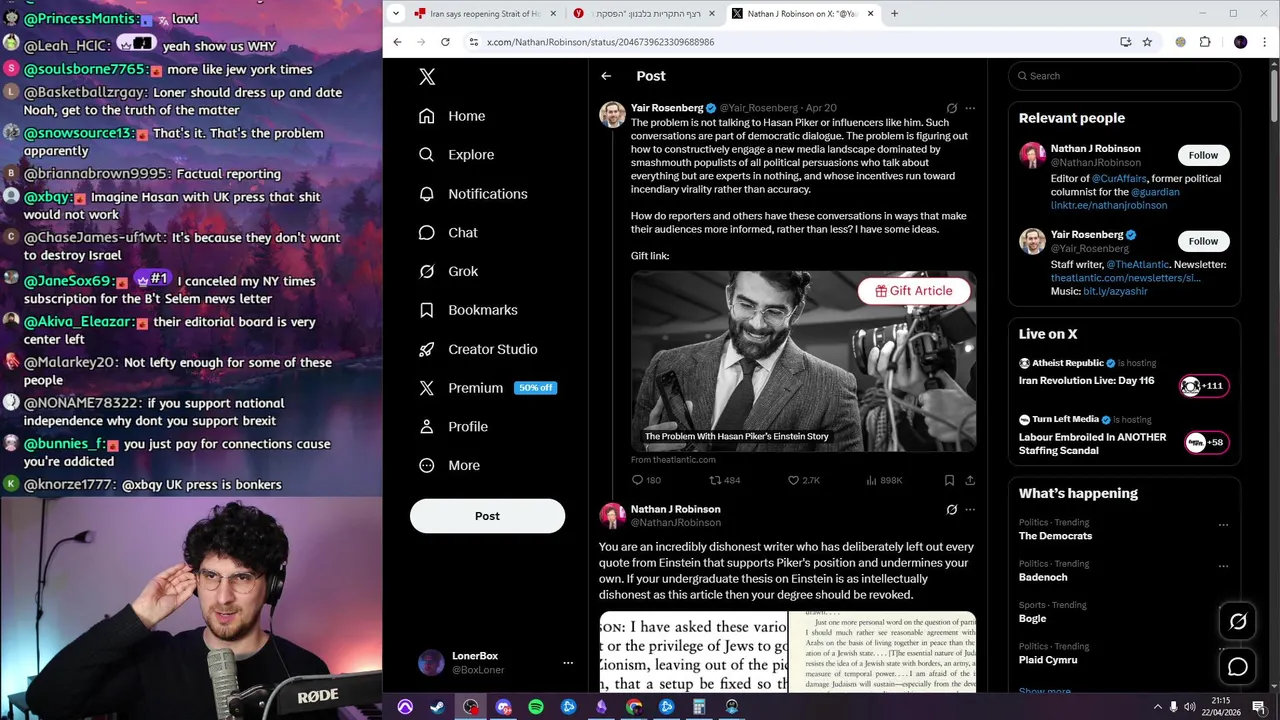
Task: Open Steam from the taskbar
Action: (x=438, y=707)
